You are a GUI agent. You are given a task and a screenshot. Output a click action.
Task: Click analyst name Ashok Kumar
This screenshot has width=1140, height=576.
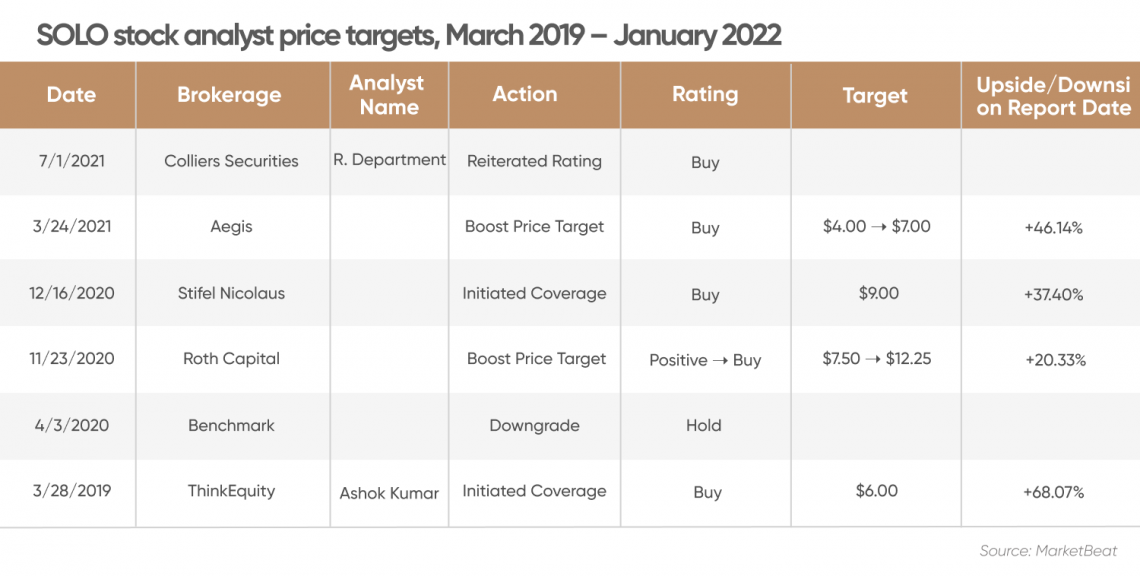389,493
